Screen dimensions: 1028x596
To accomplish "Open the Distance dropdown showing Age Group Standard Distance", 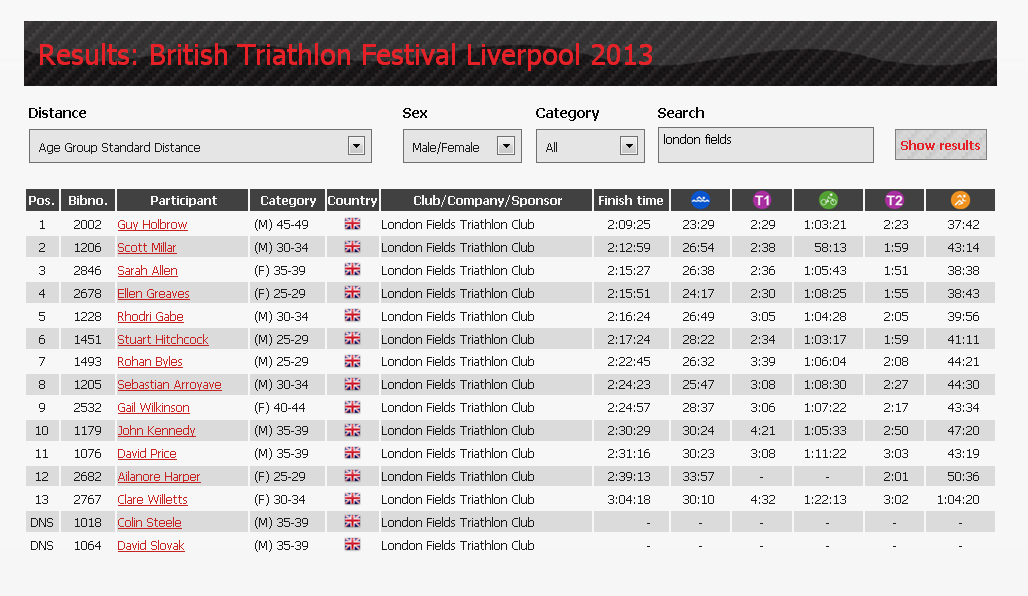I will click(x=201, y=146).
